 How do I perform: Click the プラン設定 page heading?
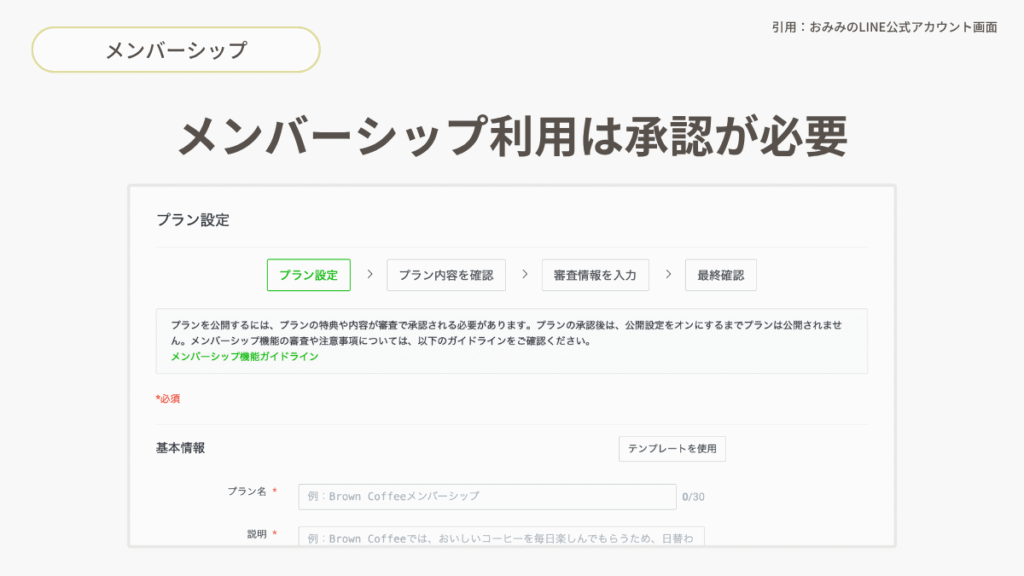[x=192, y=220]
